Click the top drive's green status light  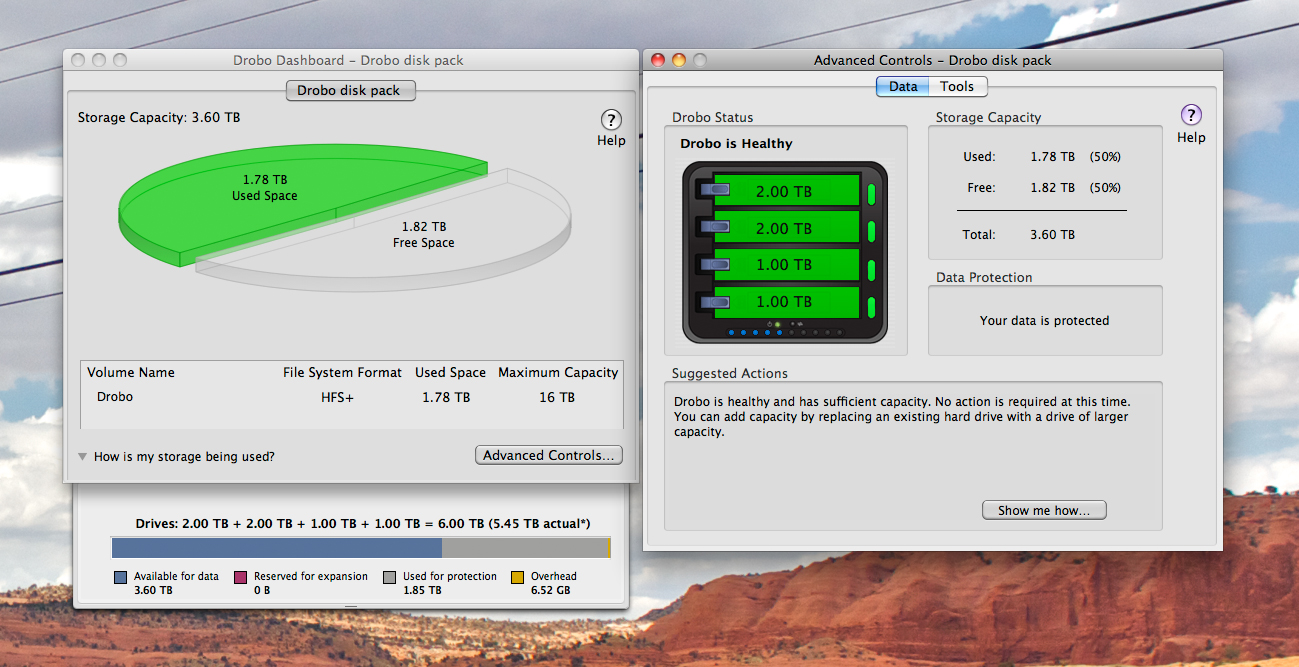(870, 193)
